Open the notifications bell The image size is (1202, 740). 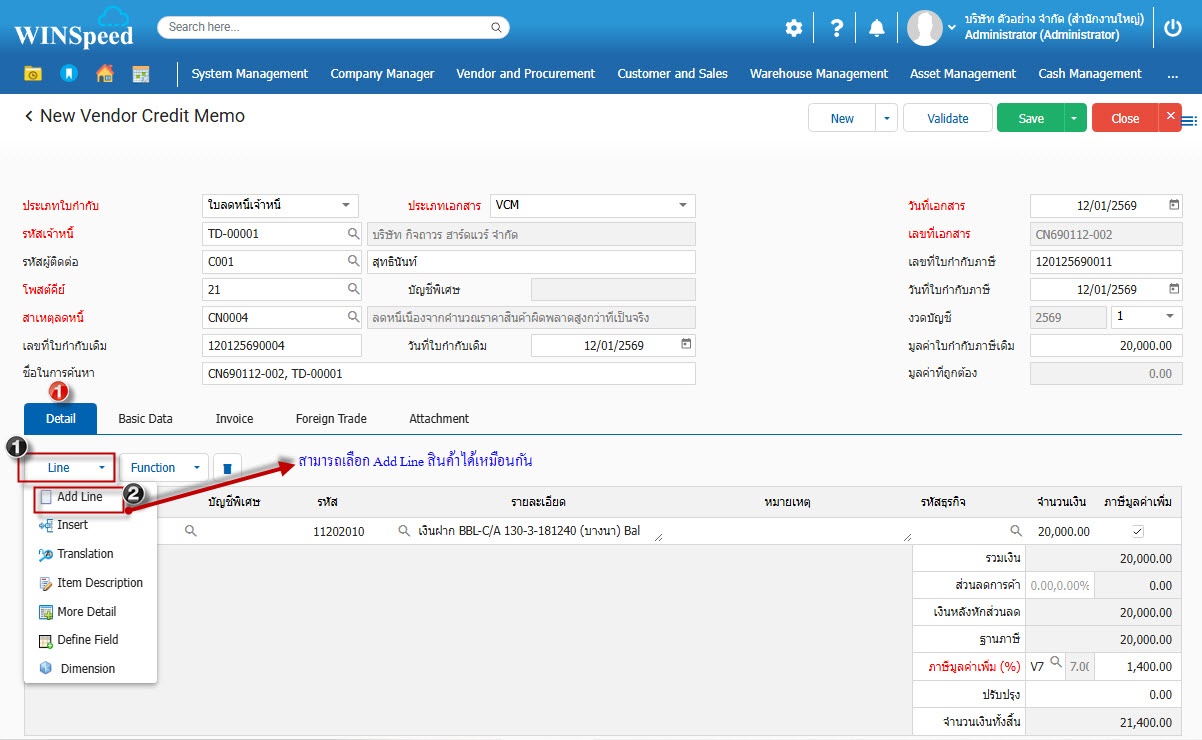tap(877, 28)
